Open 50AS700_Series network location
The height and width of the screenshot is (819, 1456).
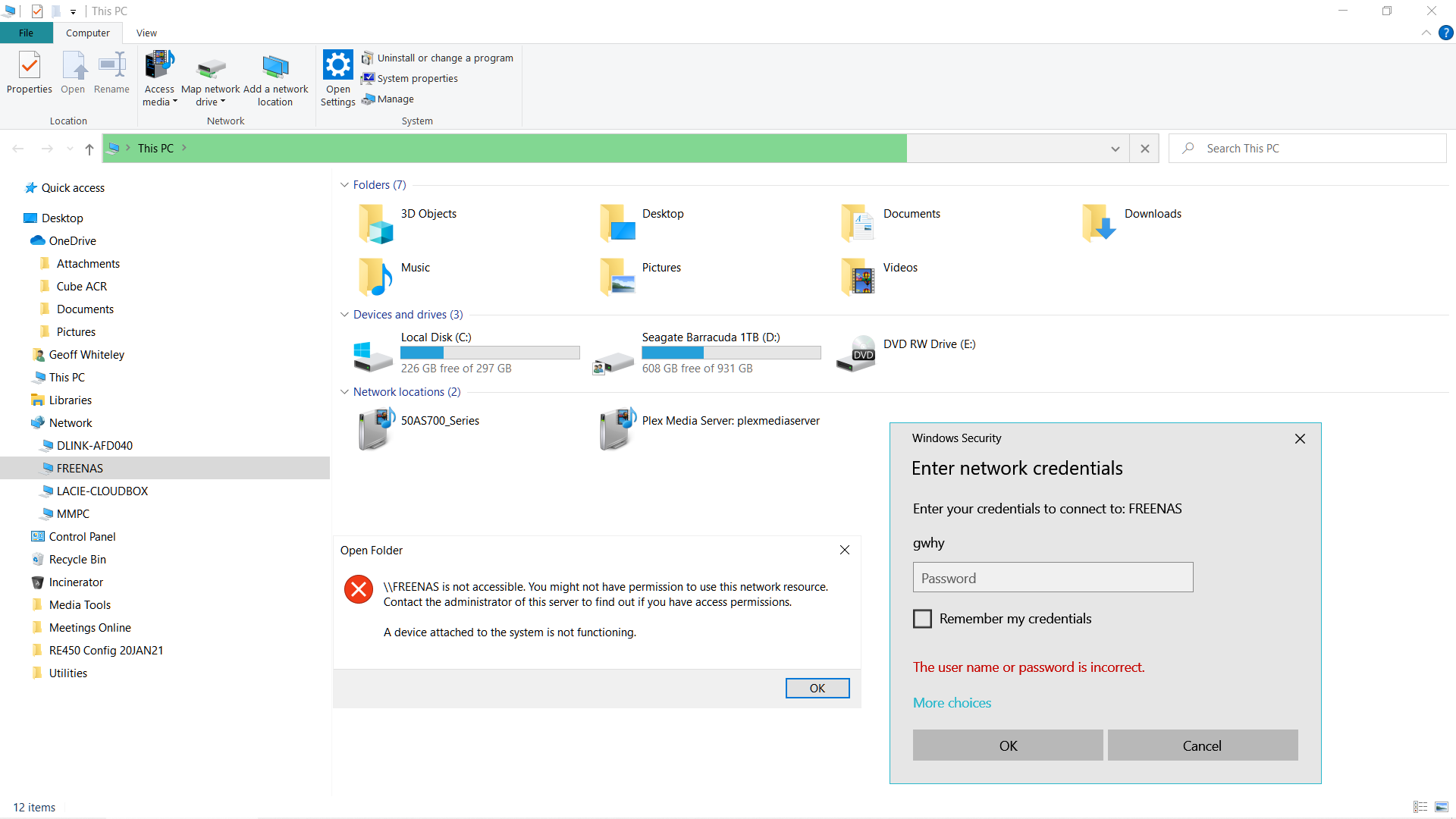[419, 429]
